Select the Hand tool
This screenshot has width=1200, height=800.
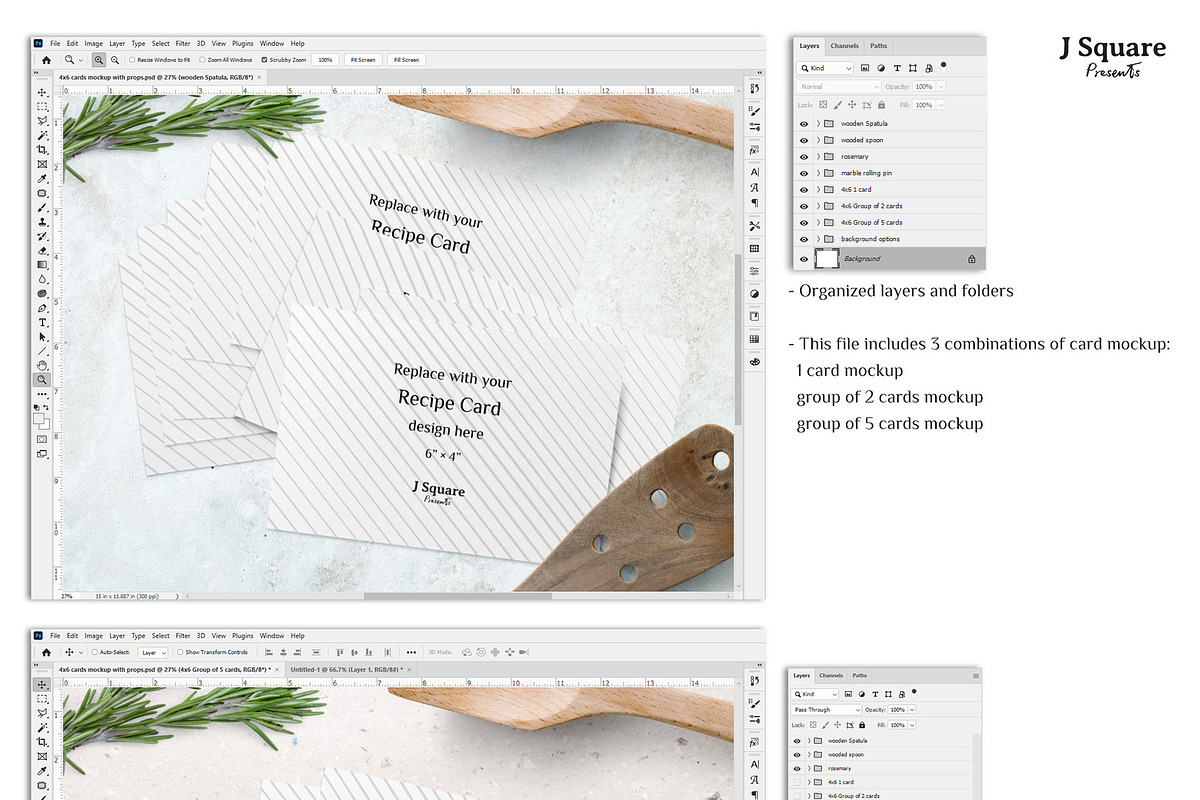click(x=43, y=364)
